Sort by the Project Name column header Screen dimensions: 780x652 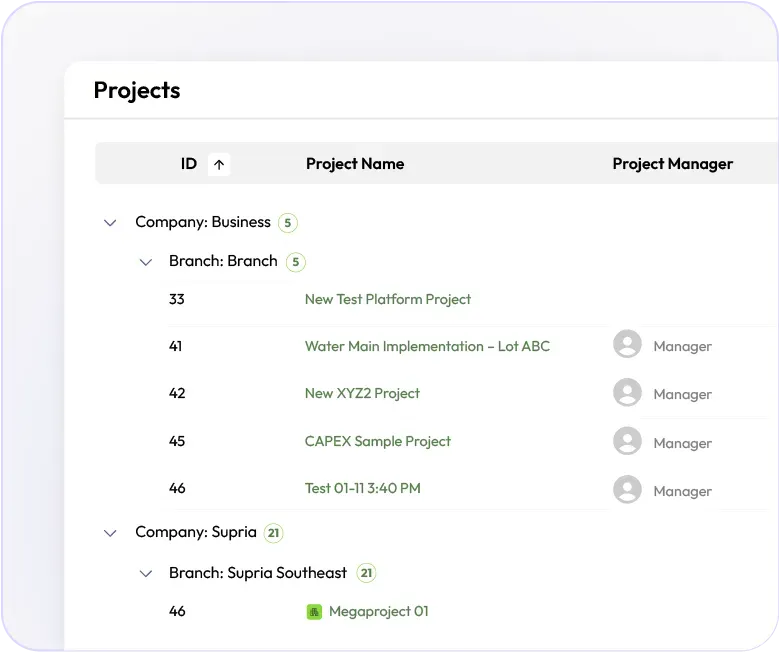[x=355, y=164]
